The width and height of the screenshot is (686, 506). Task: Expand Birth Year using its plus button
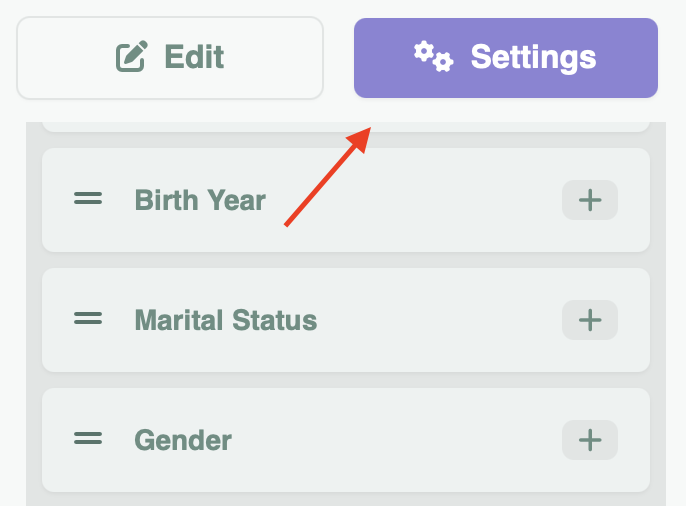(x=590, y=200)
